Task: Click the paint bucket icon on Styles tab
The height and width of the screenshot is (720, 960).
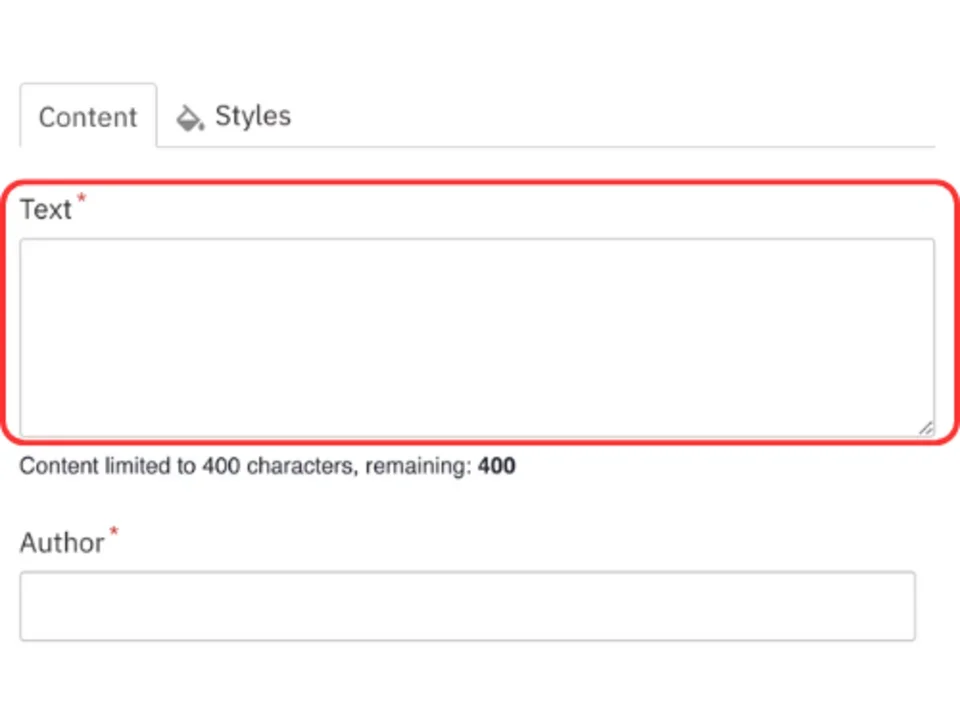Action: (189, 118)
